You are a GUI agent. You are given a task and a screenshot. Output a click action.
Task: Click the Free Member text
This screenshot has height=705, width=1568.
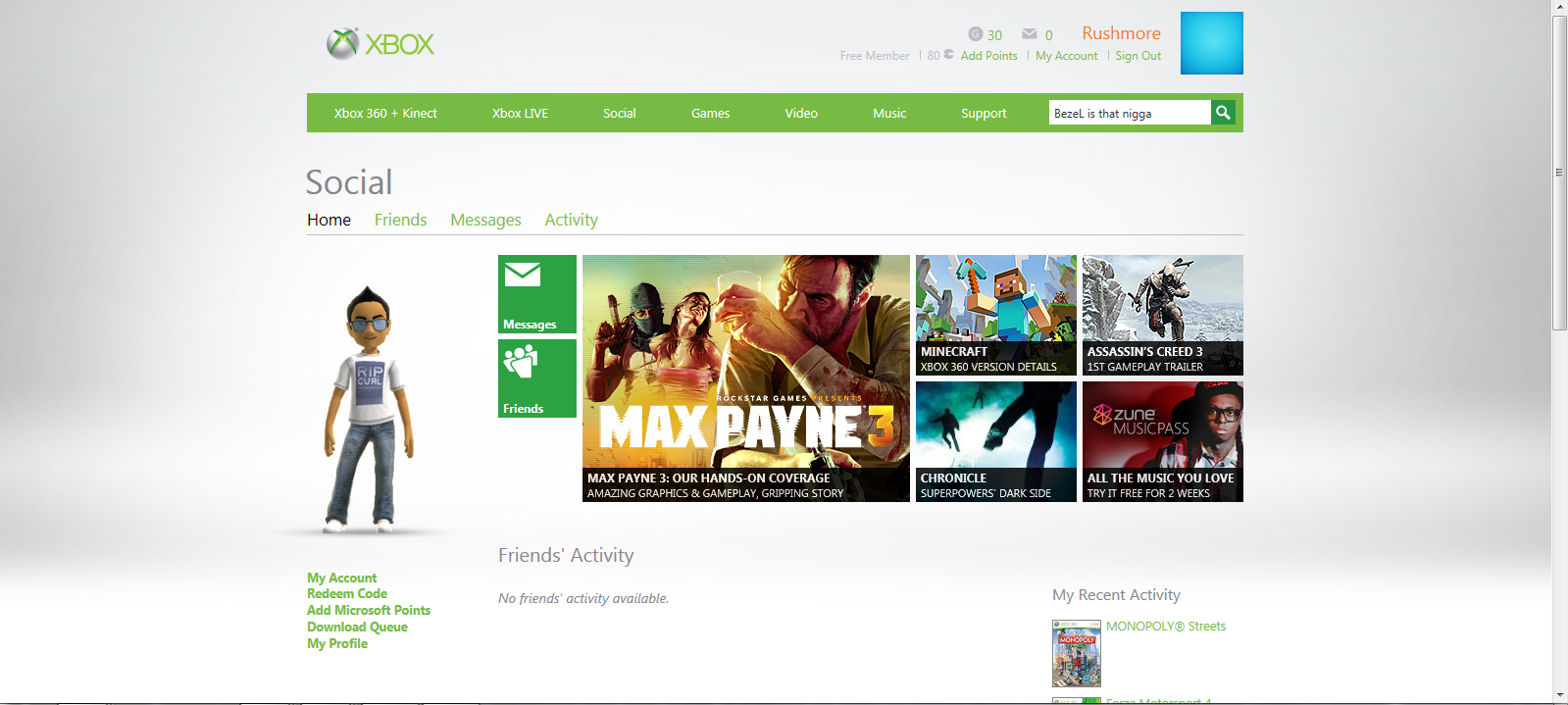point(874,56)
